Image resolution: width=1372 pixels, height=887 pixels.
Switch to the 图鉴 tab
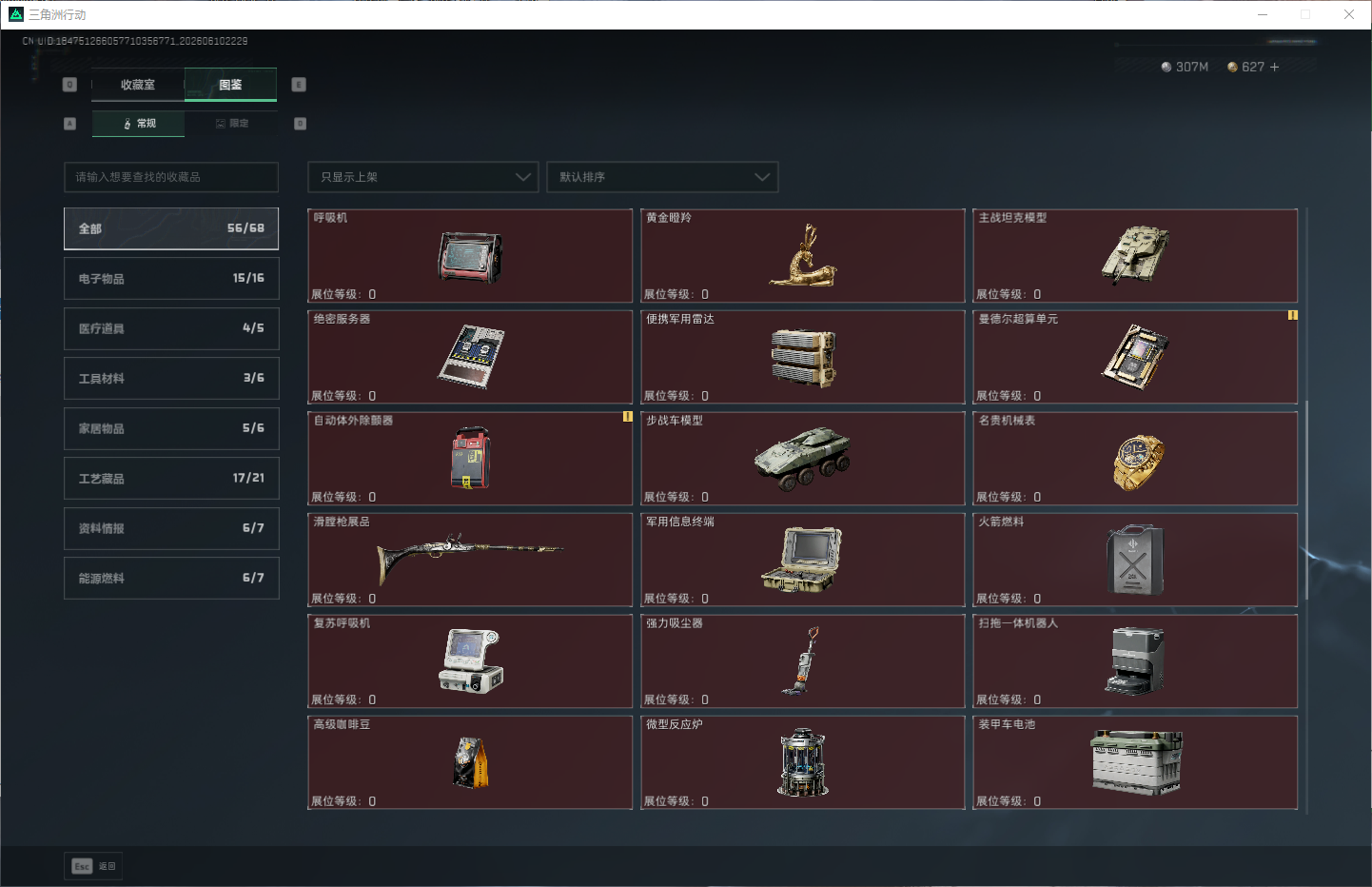pyautogui.click(x=230, y=85)
